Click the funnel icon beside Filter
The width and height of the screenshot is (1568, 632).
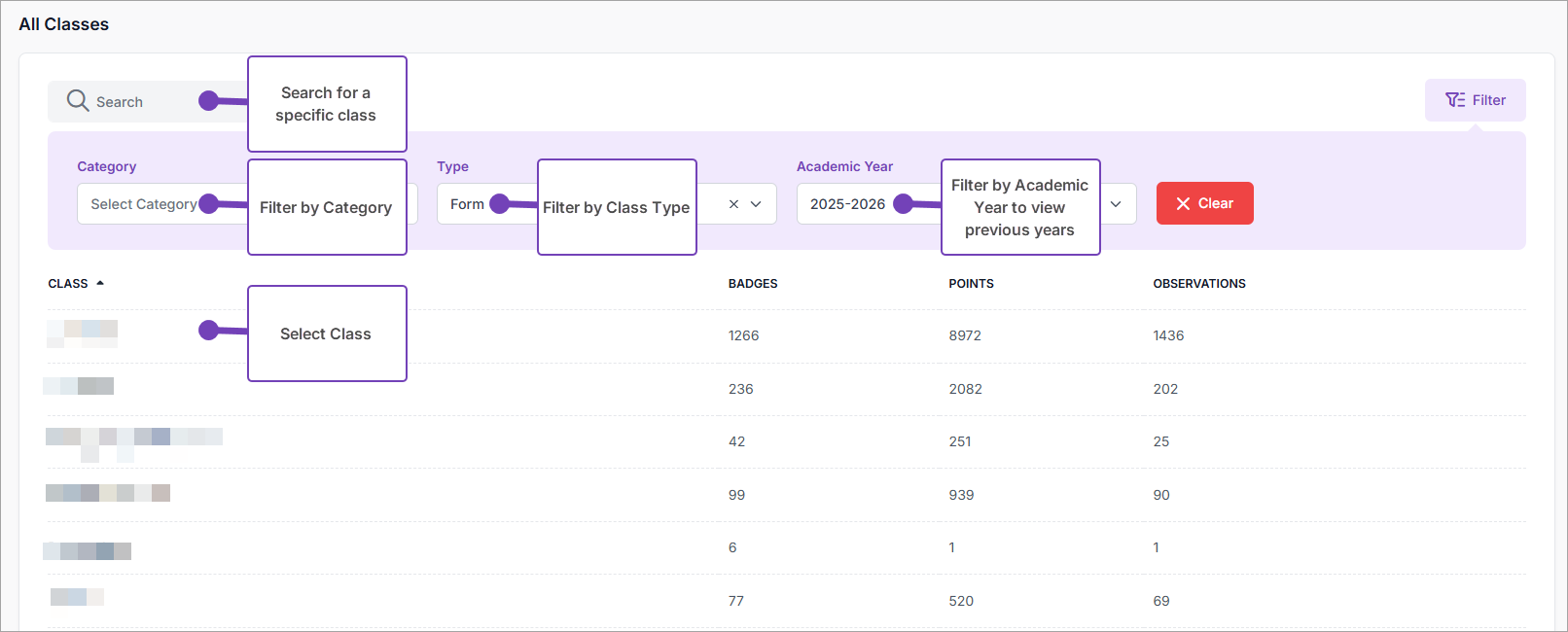coord(1455,100)
